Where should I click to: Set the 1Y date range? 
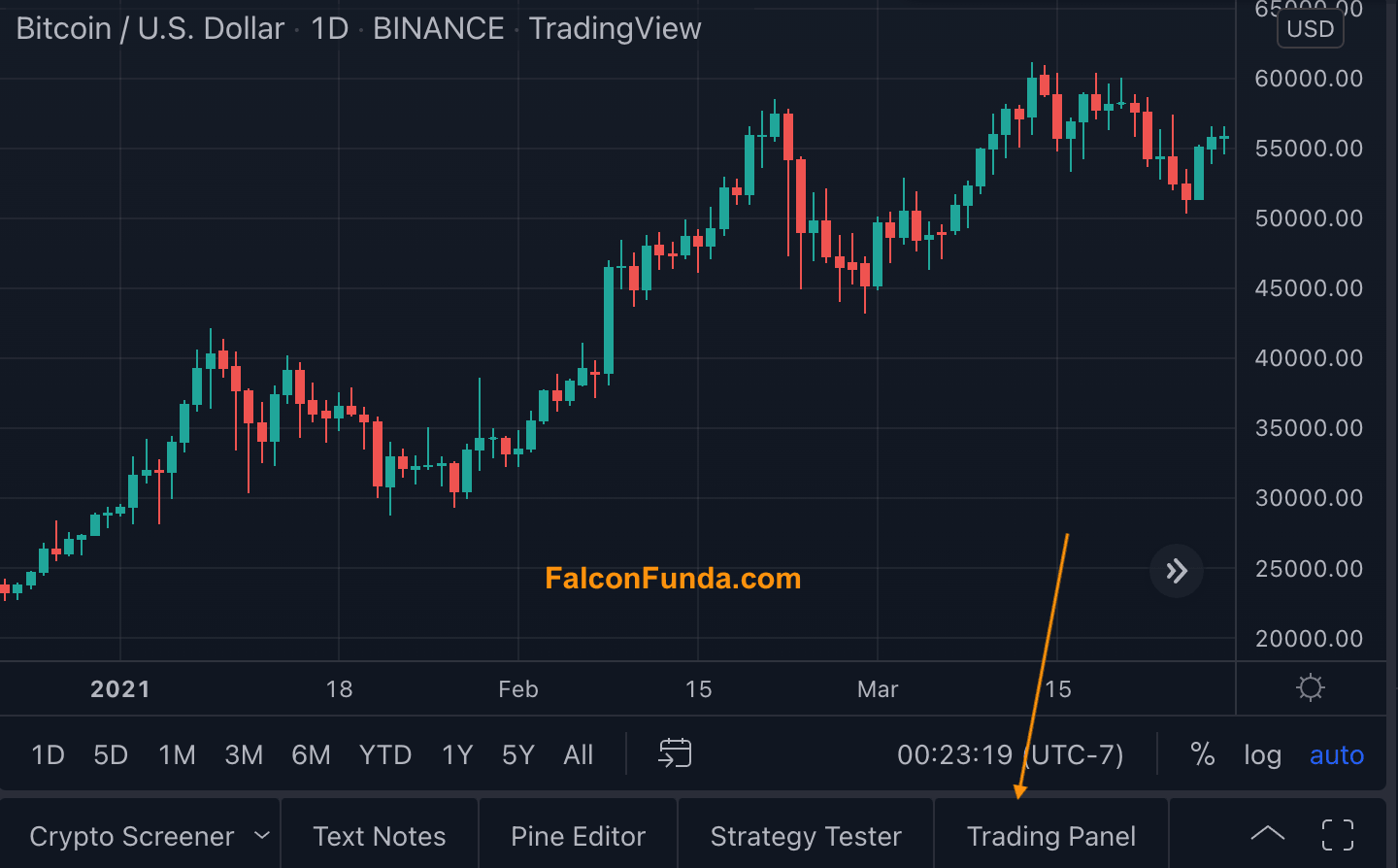click(457, 754)
